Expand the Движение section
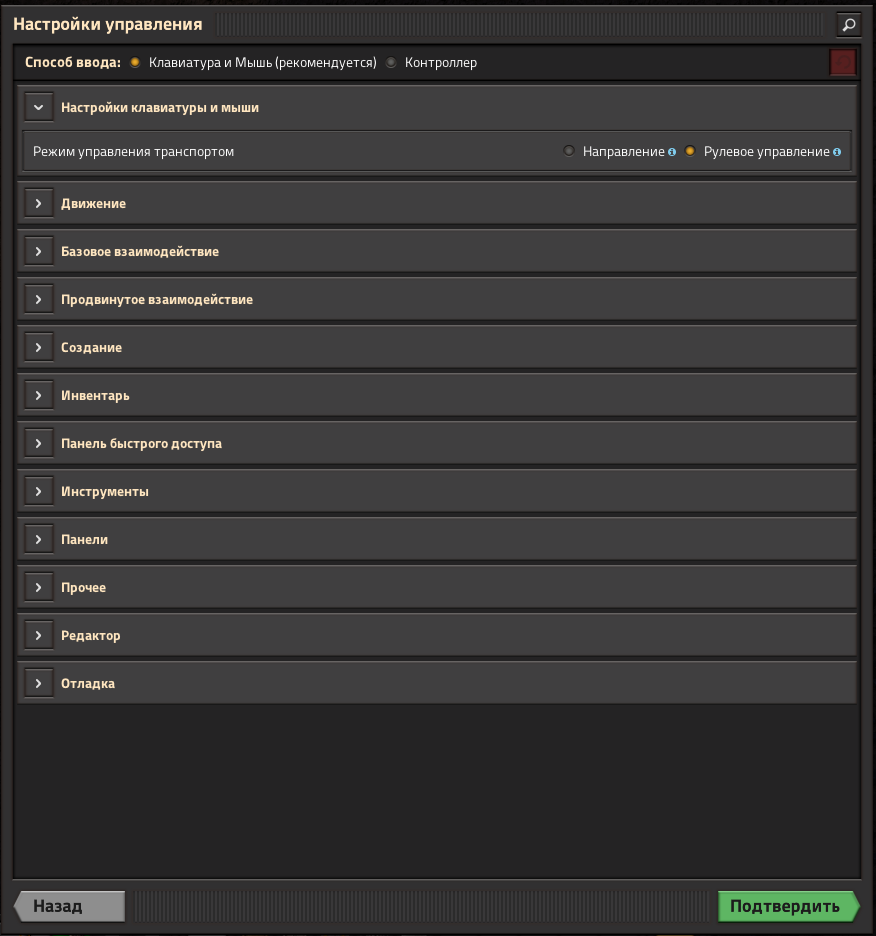 (x=39, y=204)
